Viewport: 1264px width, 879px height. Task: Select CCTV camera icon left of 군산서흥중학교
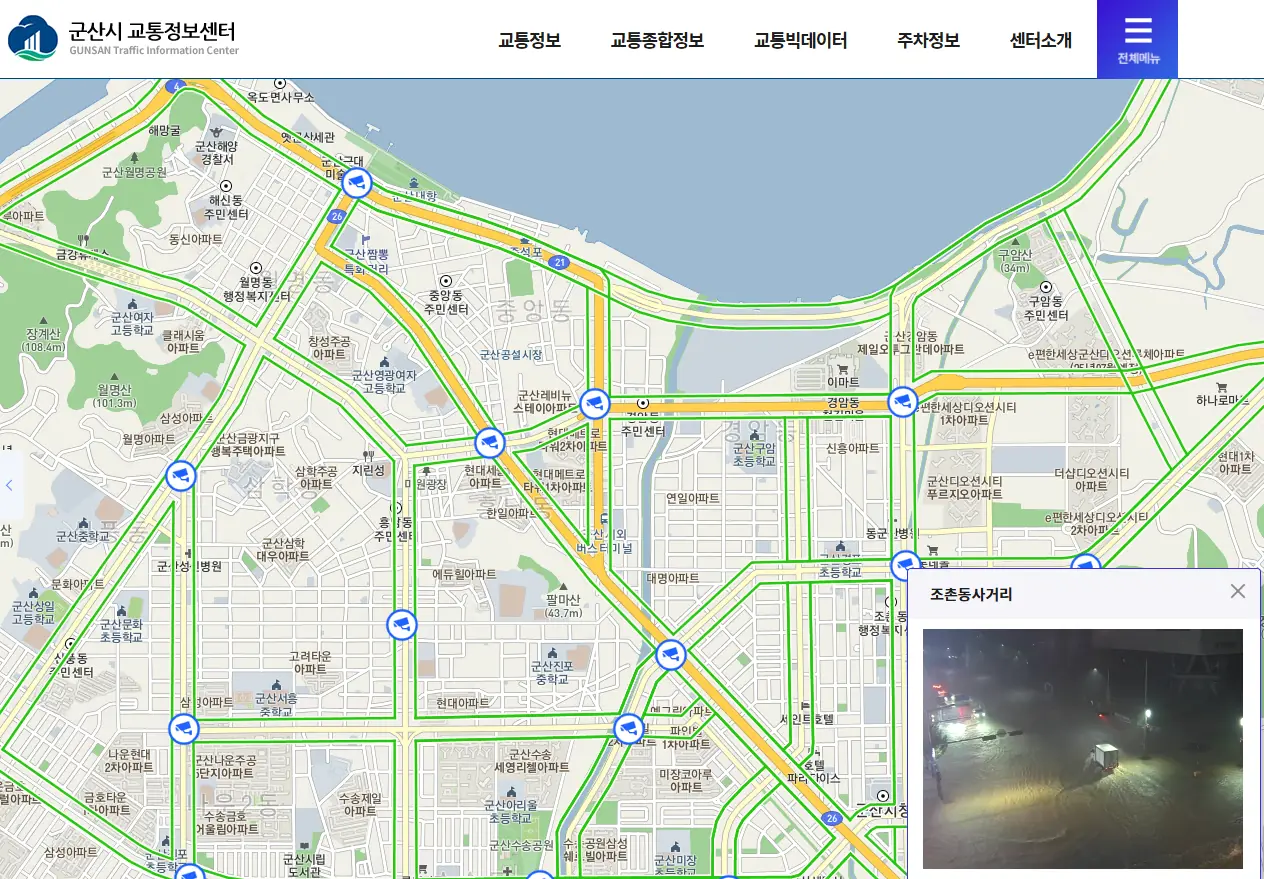point(183,729)
